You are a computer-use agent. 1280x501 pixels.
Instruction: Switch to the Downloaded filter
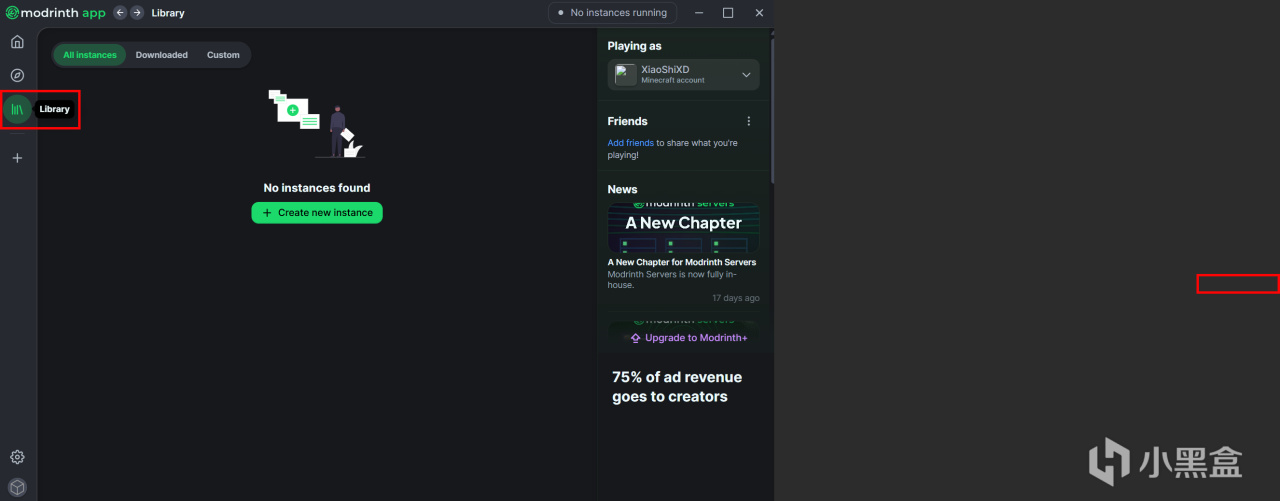(162, 55)
